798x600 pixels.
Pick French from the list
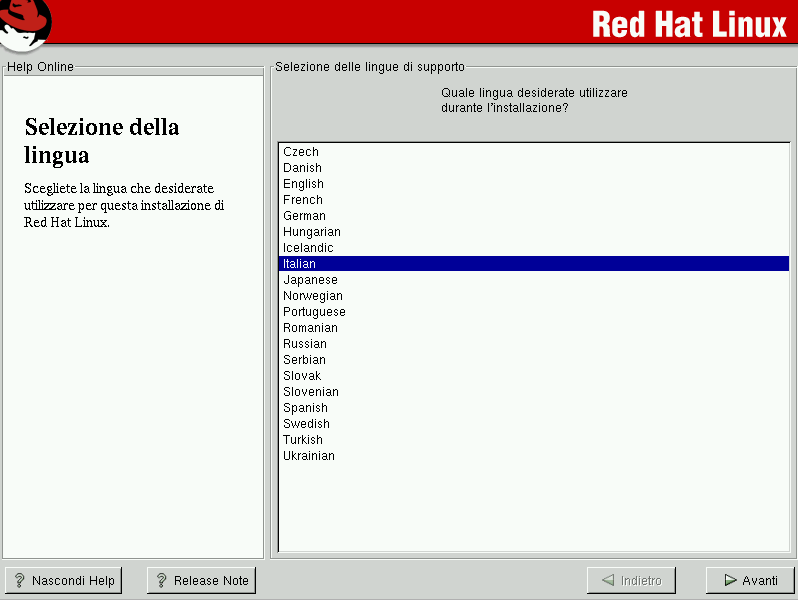[302, 200]
